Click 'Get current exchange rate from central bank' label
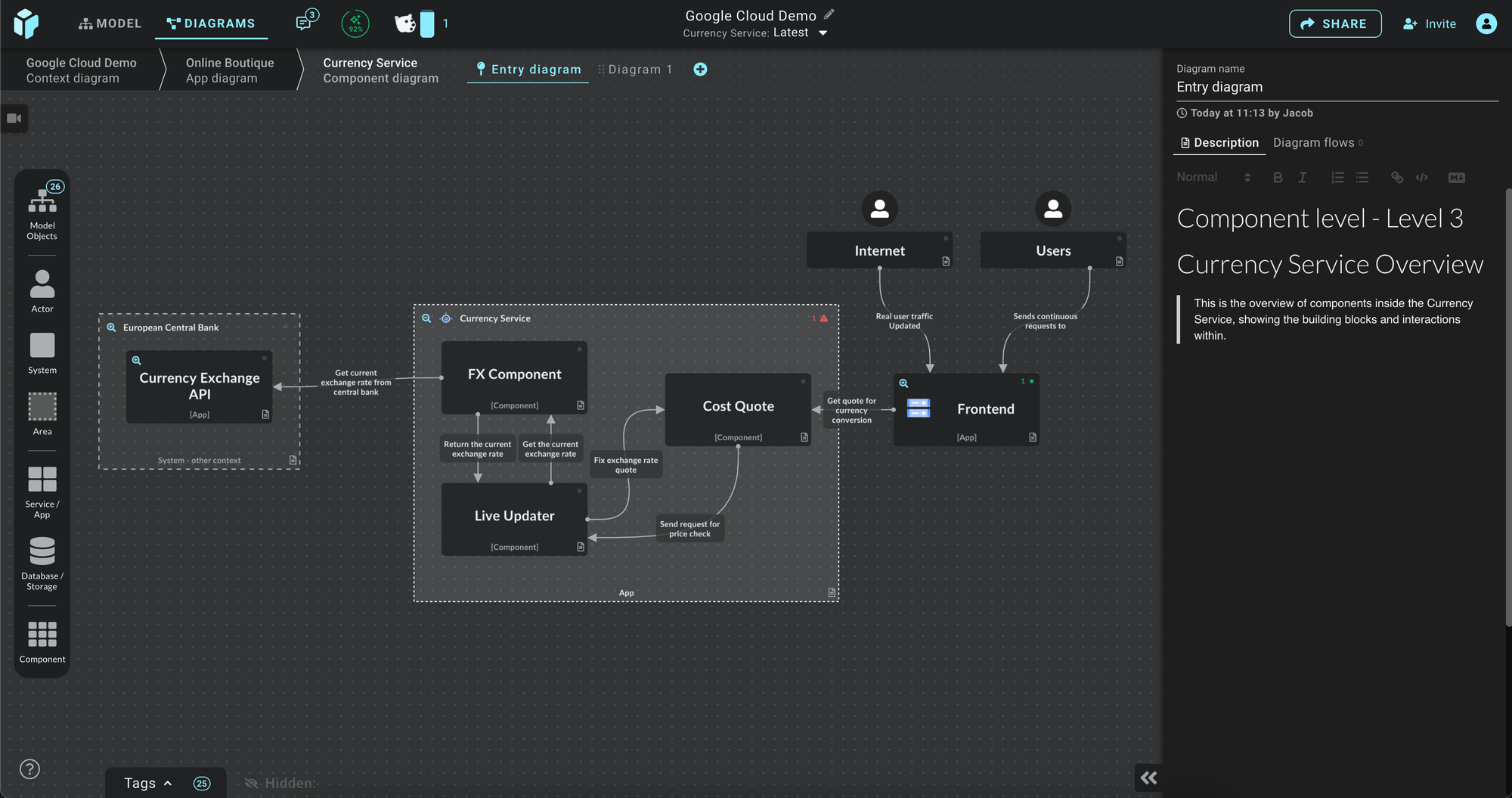Image resolution: width=1512 pixels, height=798 pixels. coord(356,382)
